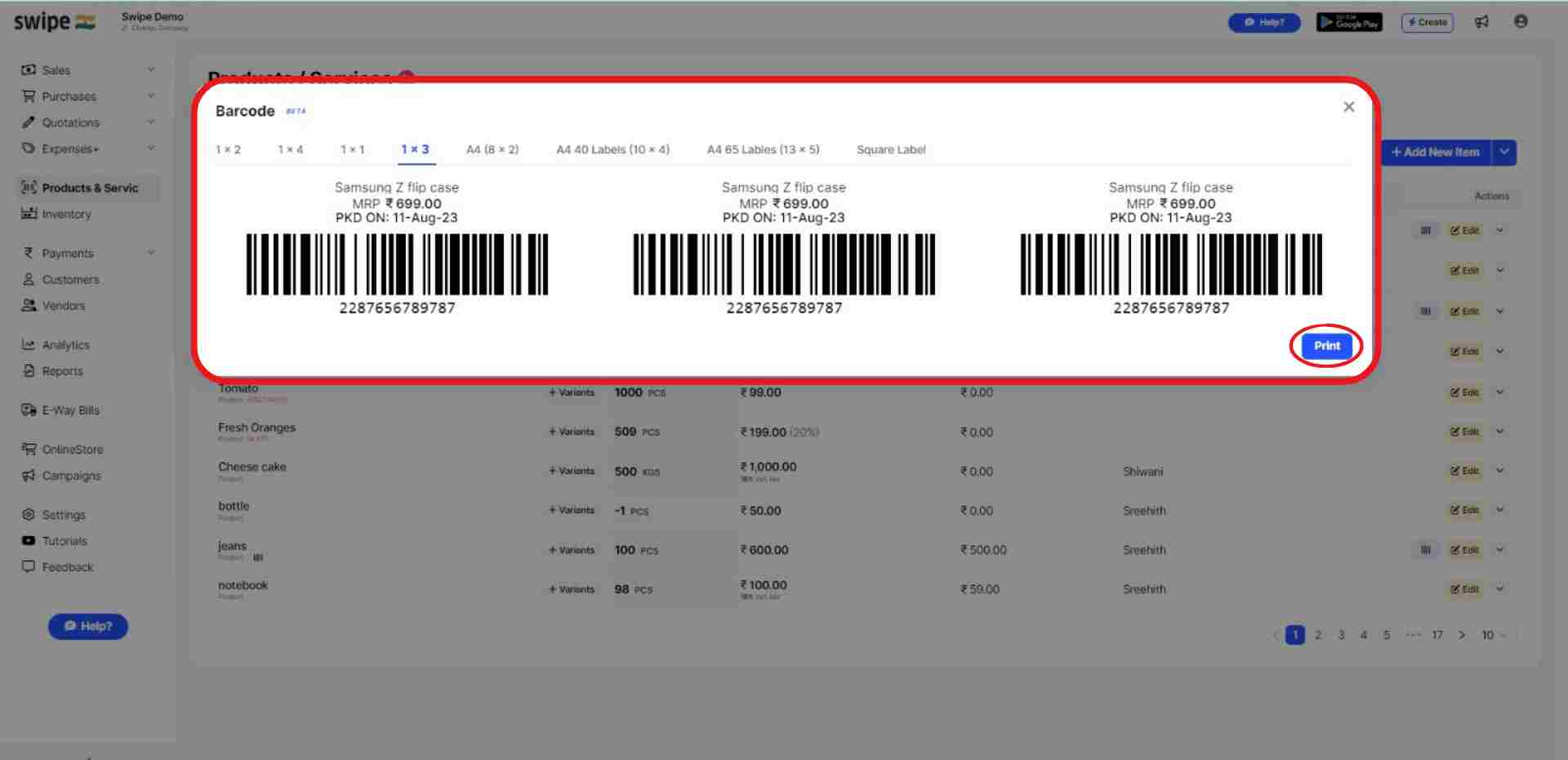The image size is (1568, 760).
Task: Click the Help? button below sidebar
Action: (88, 627)
